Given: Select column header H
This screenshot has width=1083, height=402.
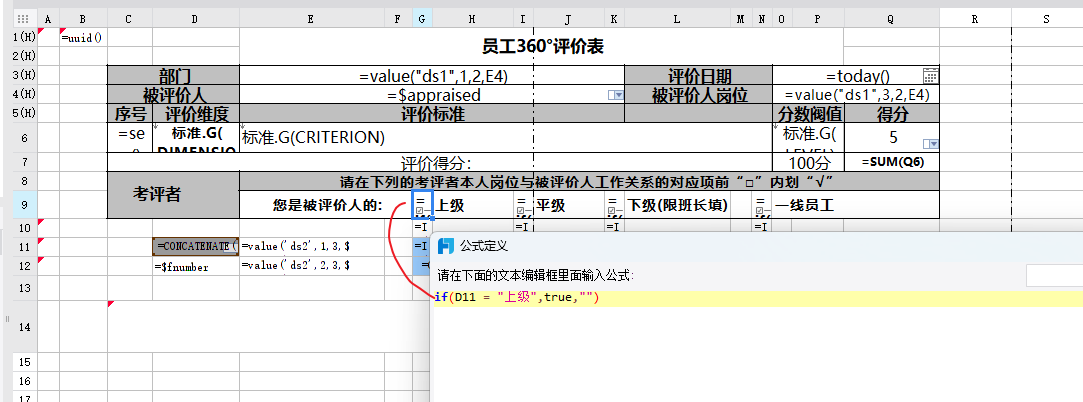Looking at the screenshot, I should [x=473, y=19].
